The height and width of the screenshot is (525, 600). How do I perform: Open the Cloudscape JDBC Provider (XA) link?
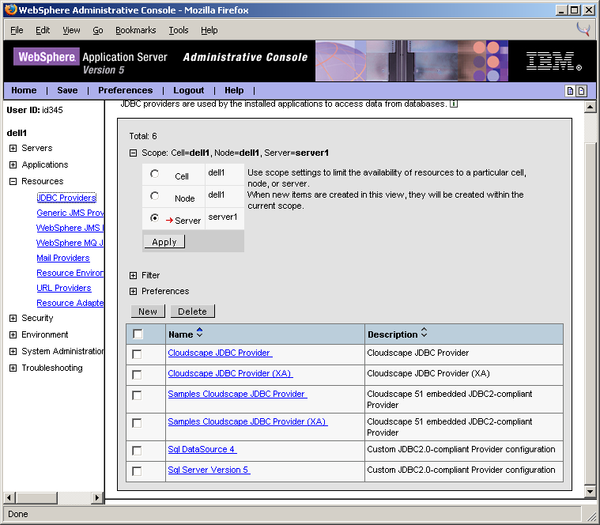(230, 373)
